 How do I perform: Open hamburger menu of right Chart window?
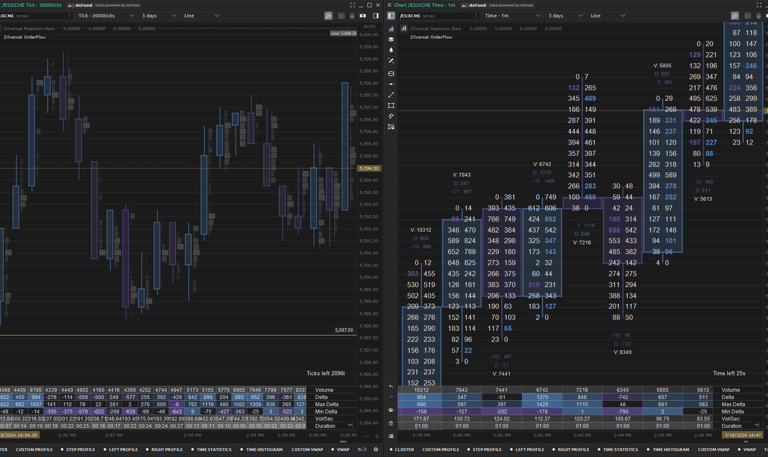click(x=389, y=5)
